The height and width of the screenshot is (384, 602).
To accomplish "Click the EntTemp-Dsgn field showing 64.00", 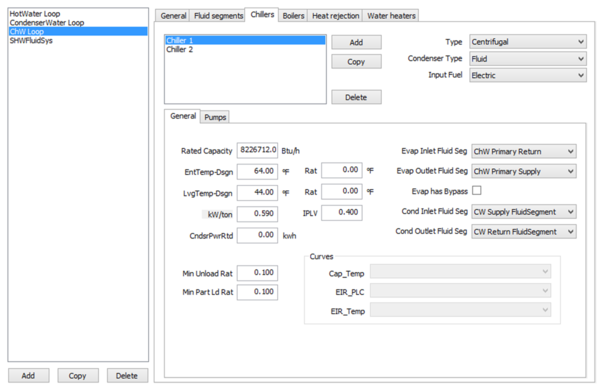I will pos(257,171).
